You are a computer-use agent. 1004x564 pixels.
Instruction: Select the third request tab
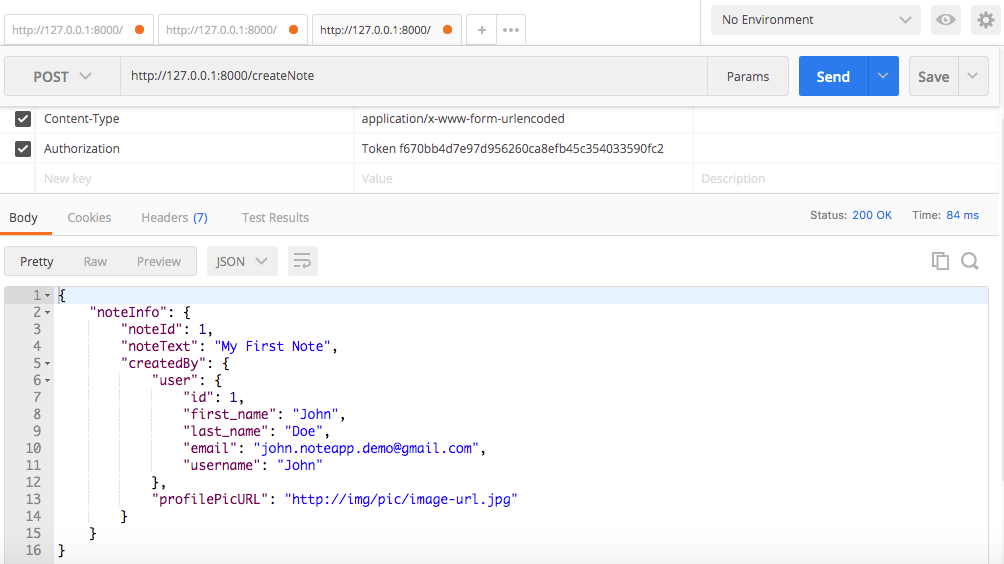pos(387,30)
